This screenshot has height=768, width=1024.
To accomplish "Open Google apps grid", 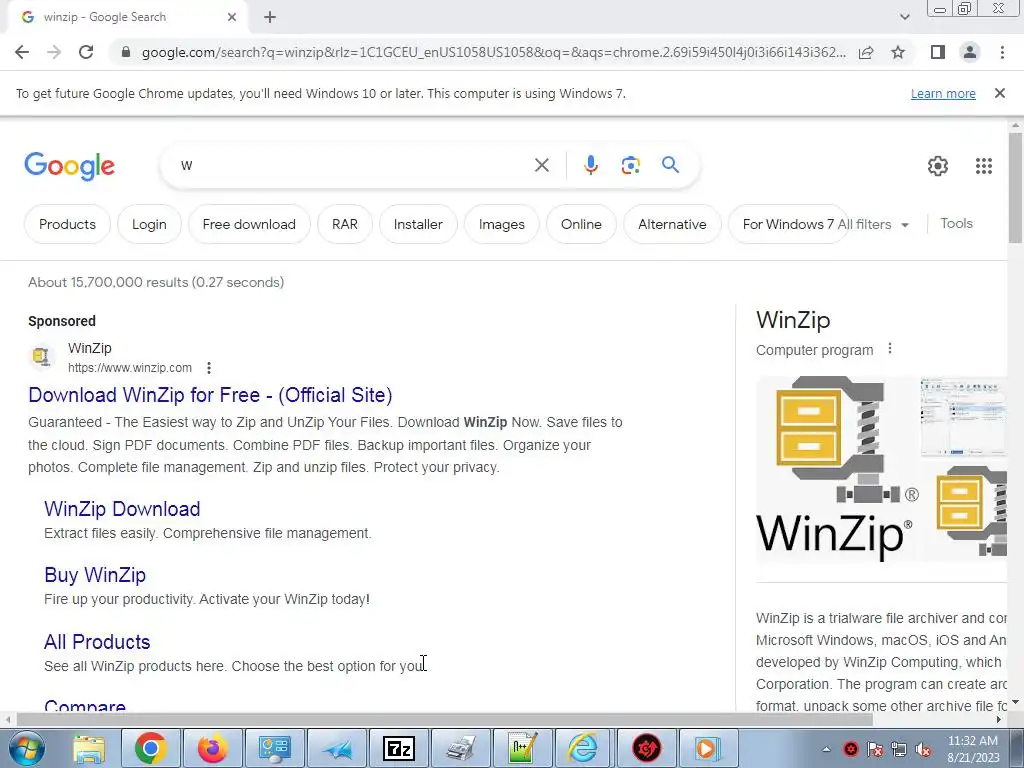I will tap(984, 166).
